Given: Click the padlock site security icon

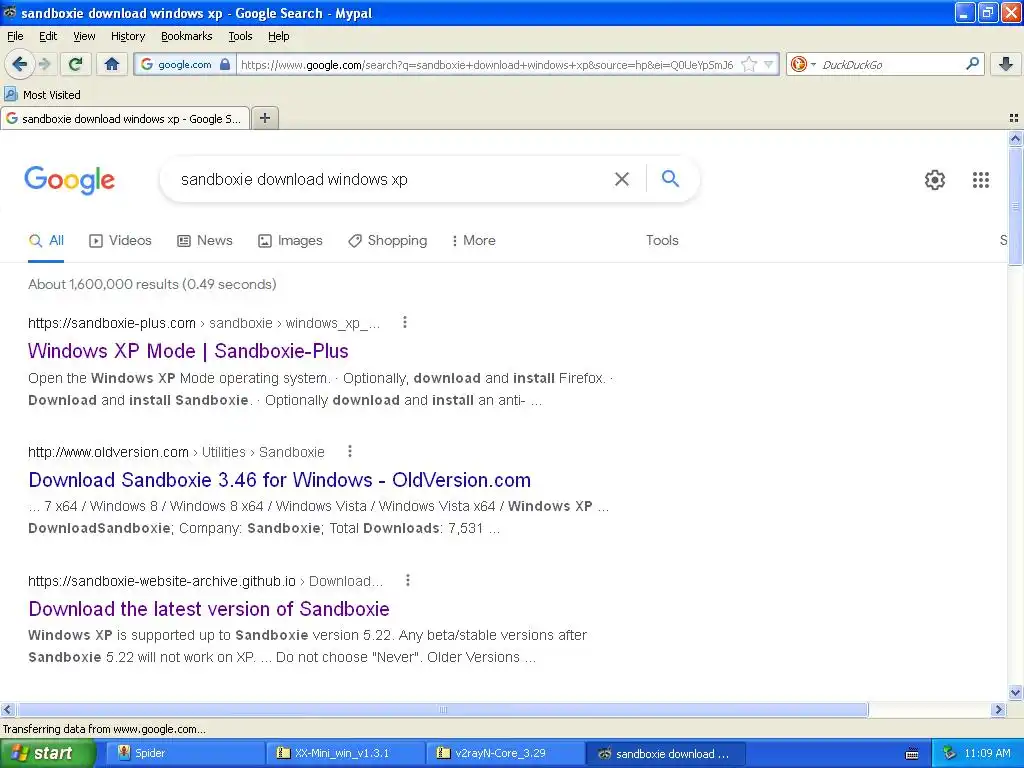Looking at the screenshot, I should (x=225, y=64).
